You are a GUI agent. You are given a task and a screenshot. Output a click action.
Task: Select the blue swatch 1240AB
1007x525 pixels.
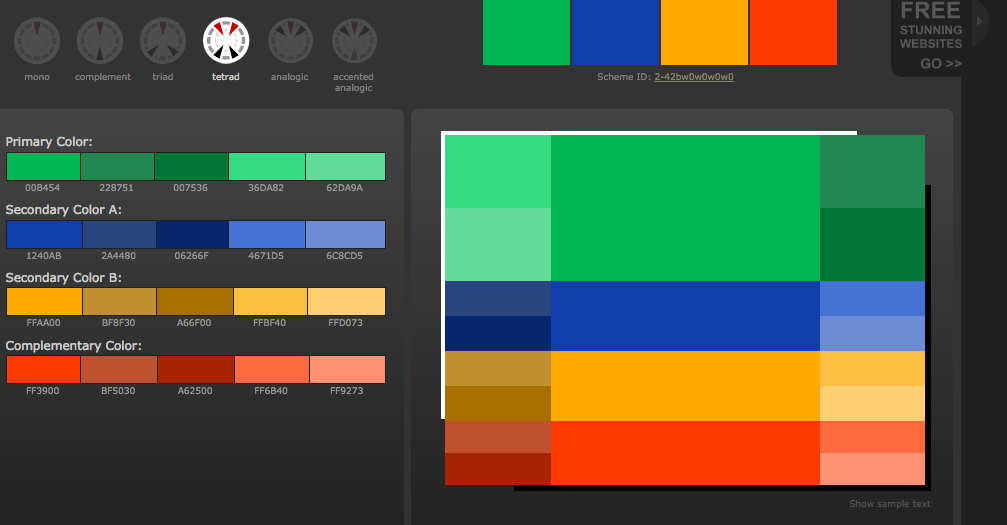coord(43,234)
